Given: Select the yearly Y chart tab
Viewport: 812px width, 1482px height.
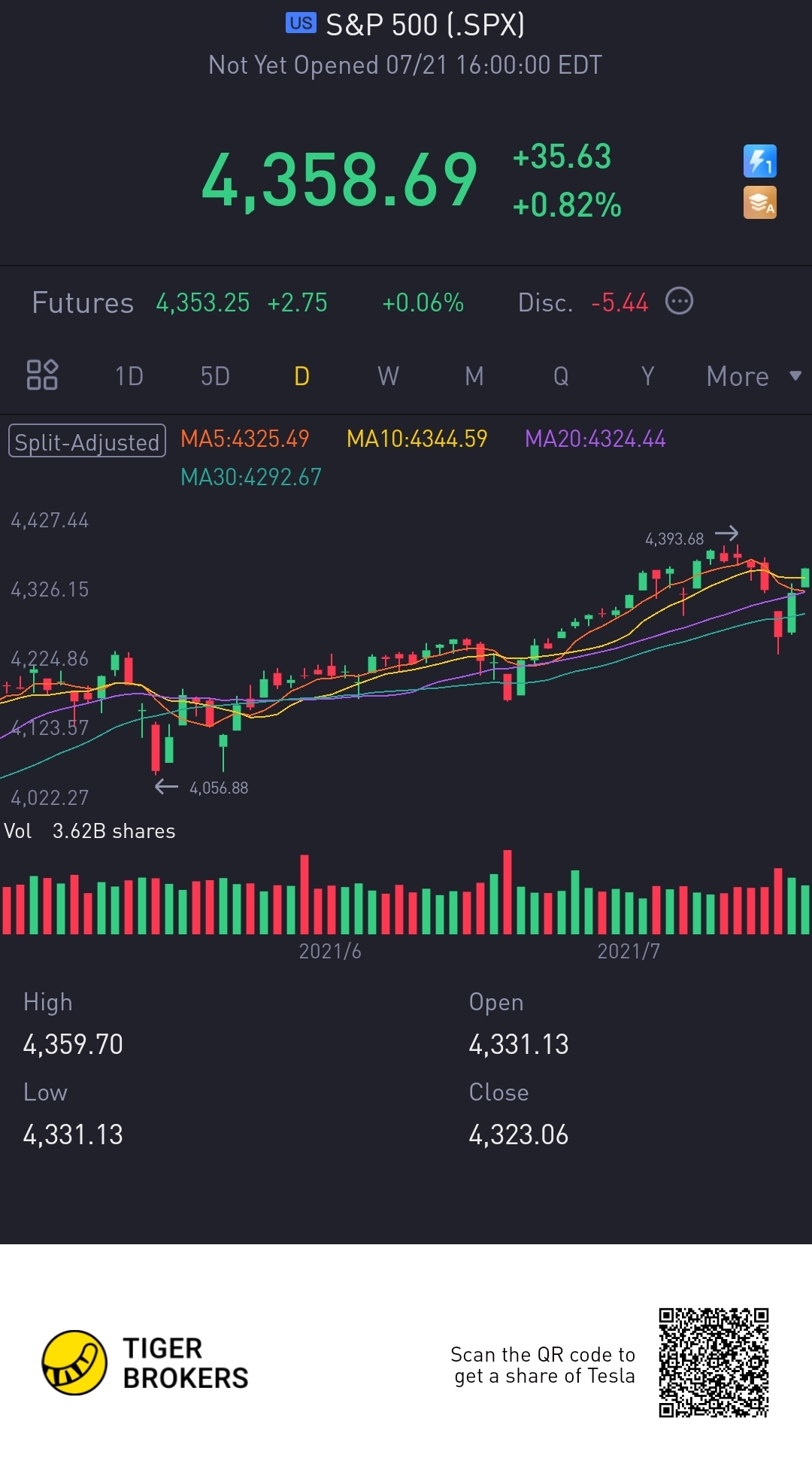Looking at the screenshot, I should click(x=647, y=376).
